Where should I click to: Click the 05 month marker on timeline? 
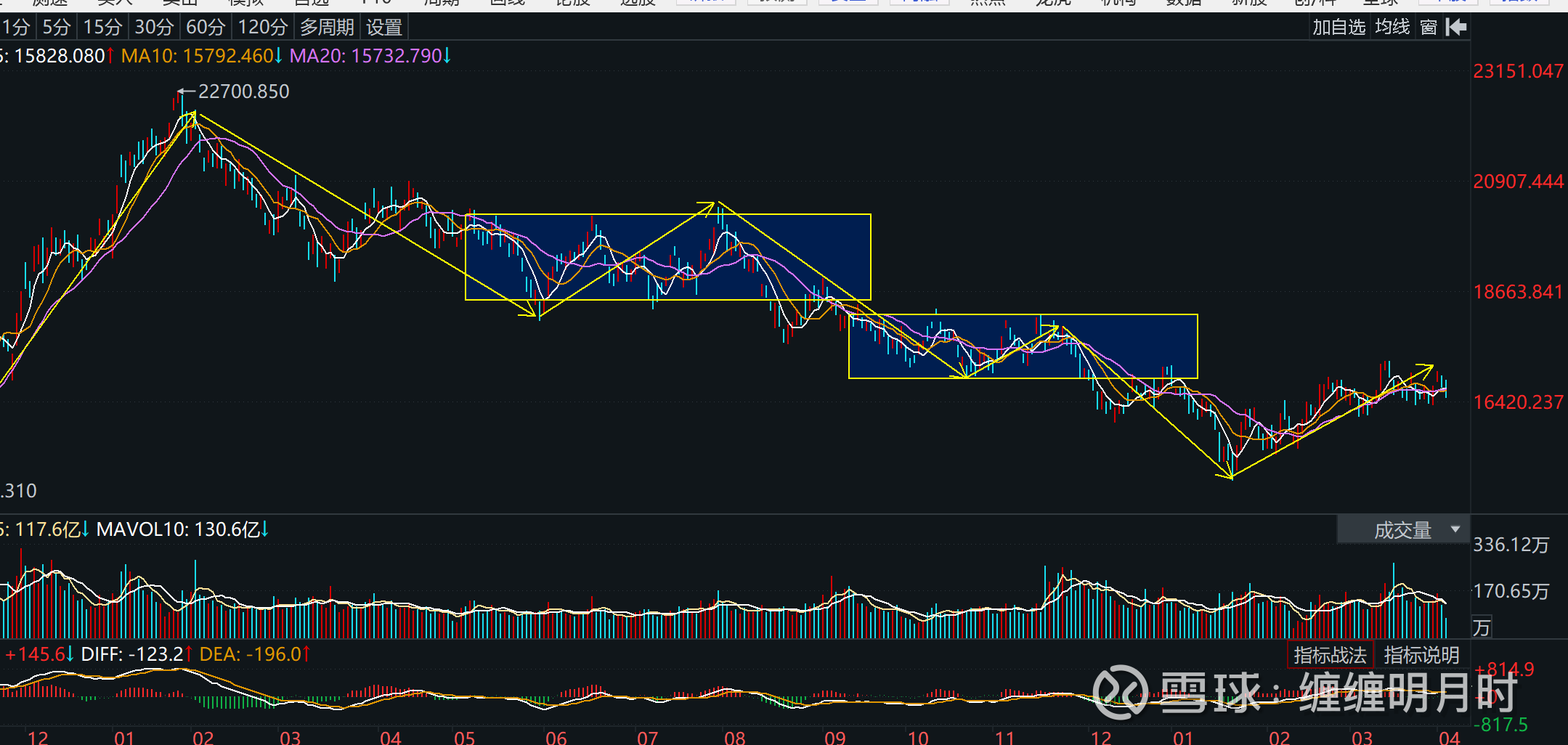(465, 738)
